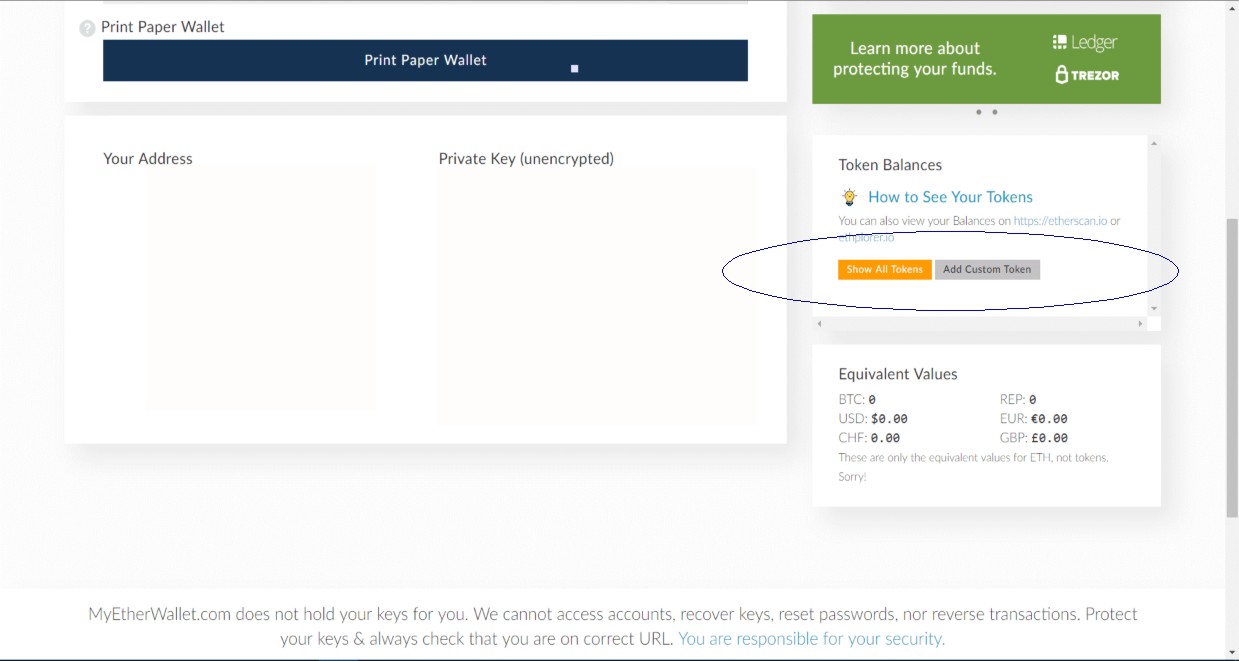Click Token Balances panel scroll-down arrow
This screenshot has width=1239, height=661.
1154,309
